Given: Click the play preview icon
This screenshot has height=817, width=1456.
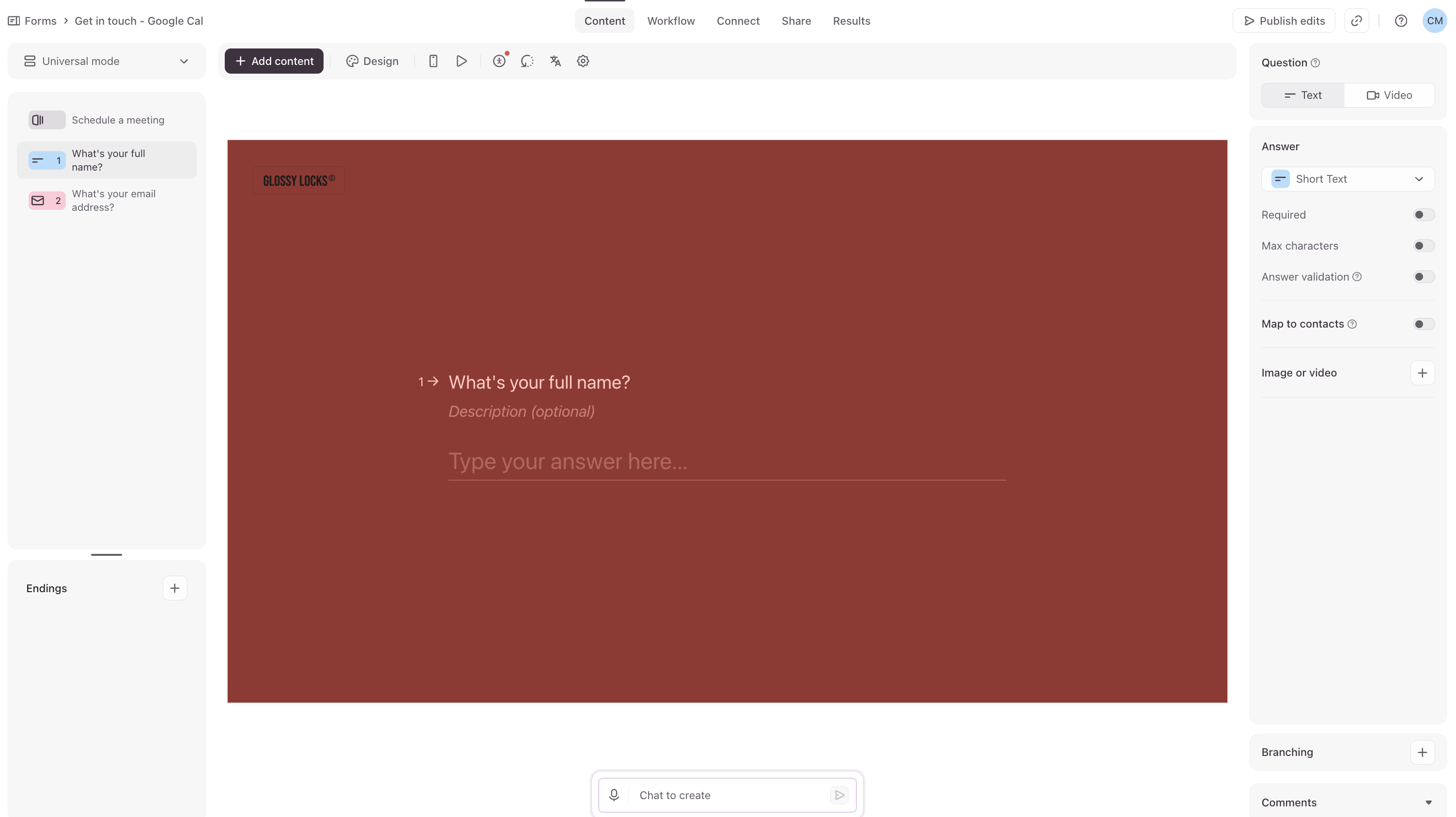Looking at the screenshot, I should 461,61.
